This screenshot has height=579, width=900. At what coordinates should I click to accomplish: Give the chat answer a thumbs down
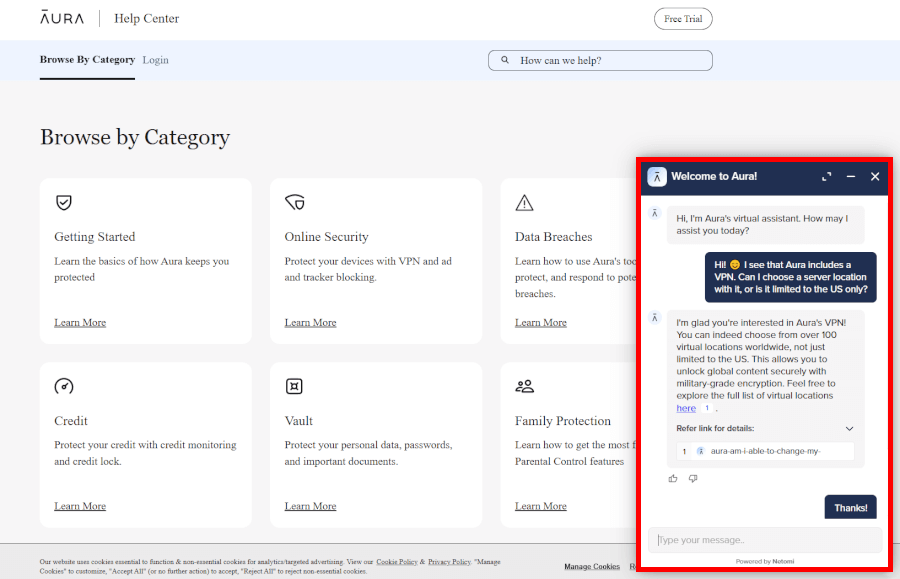click(x=693, y=479)
